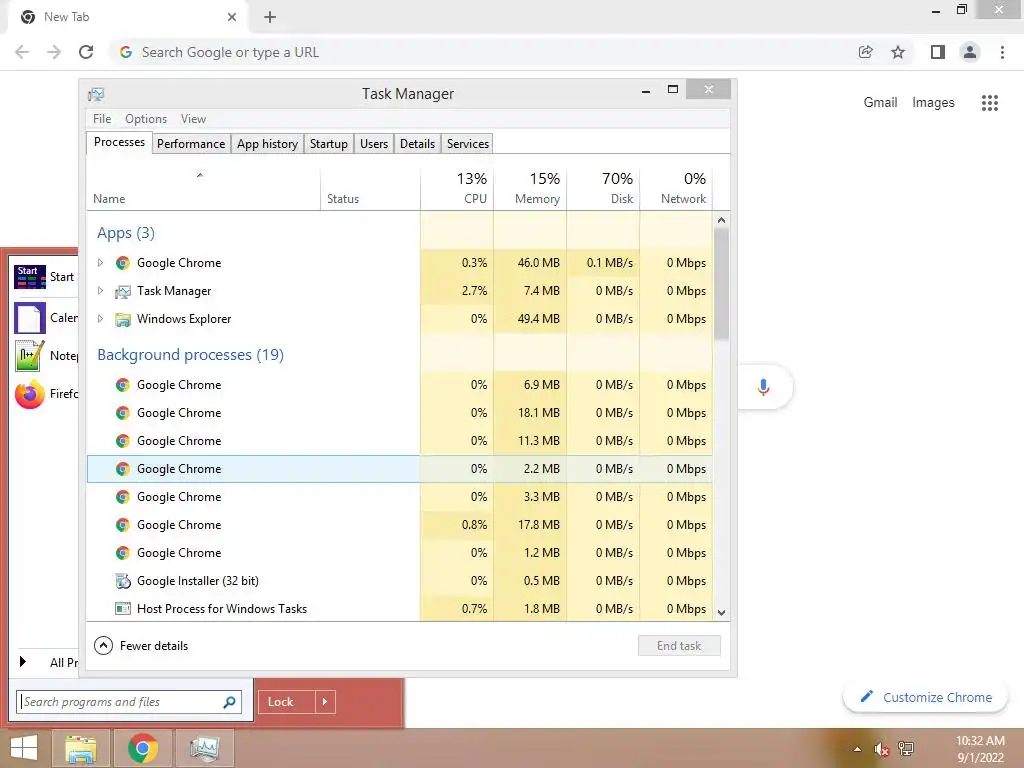The width and height of the screenshot is (1024, 768).
Task: Bookmark this tab with the star icon
Action: (x=898, y=52)
